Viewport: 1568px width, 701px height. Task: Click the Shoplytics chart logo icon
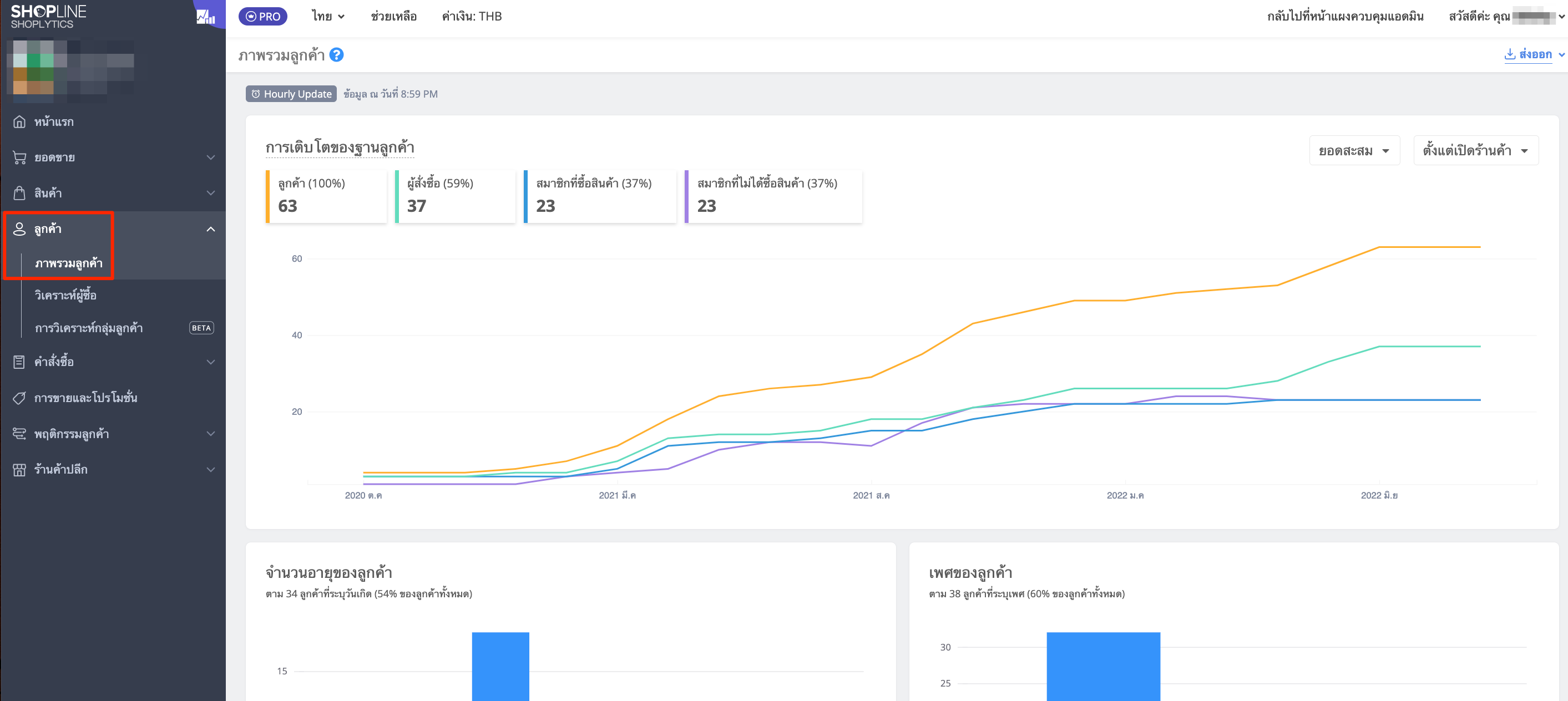coord(206,17)
